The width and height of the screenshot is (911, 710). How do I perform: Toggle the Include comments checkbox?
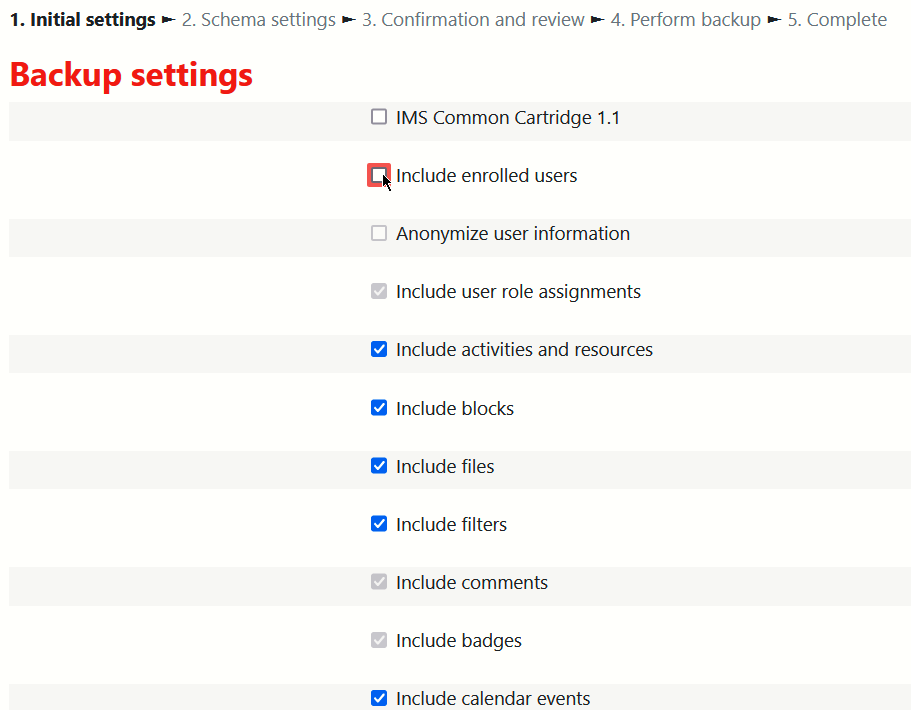(379, 582)
